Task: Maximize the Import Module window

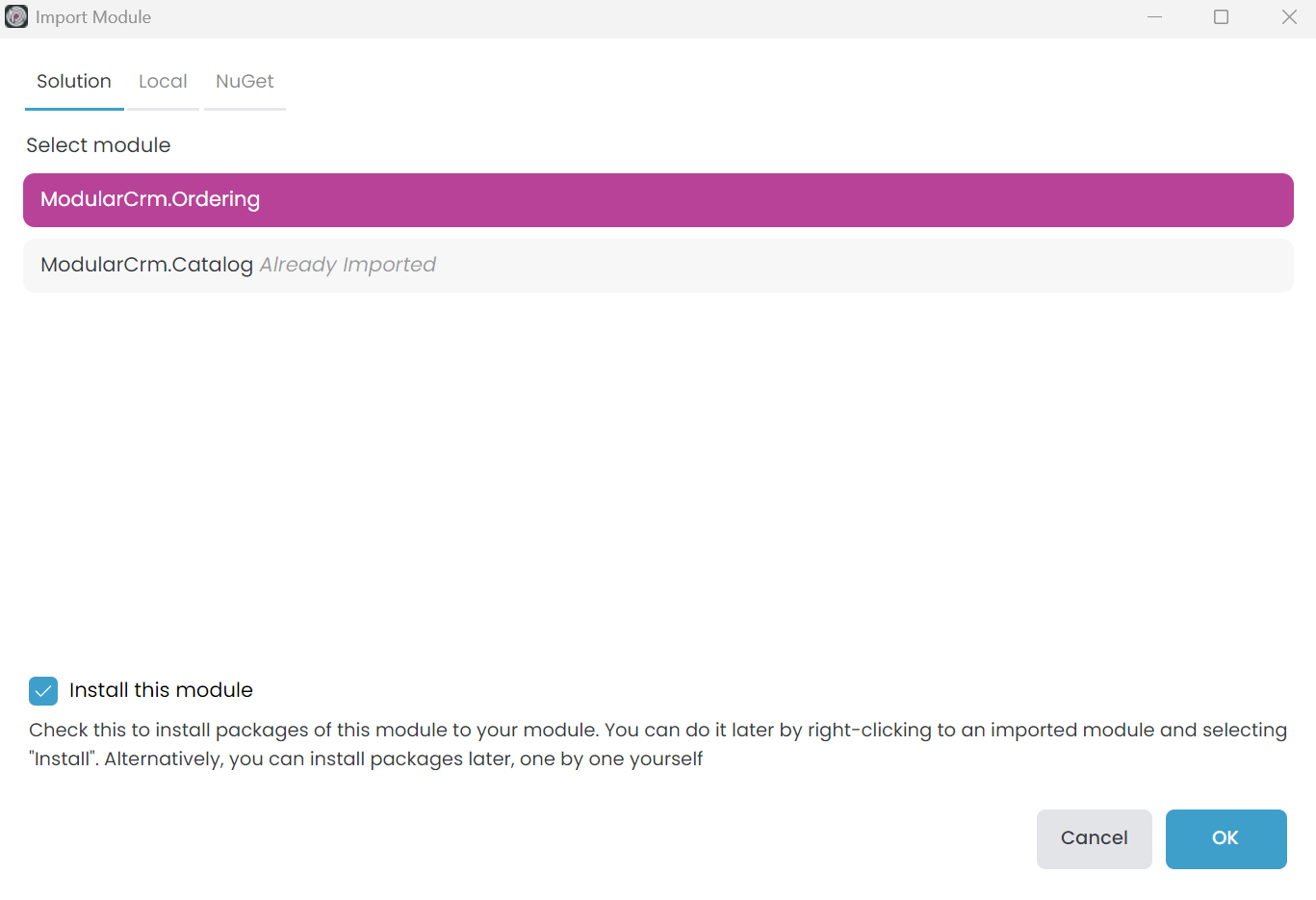Action: (x=1221, y=16)
